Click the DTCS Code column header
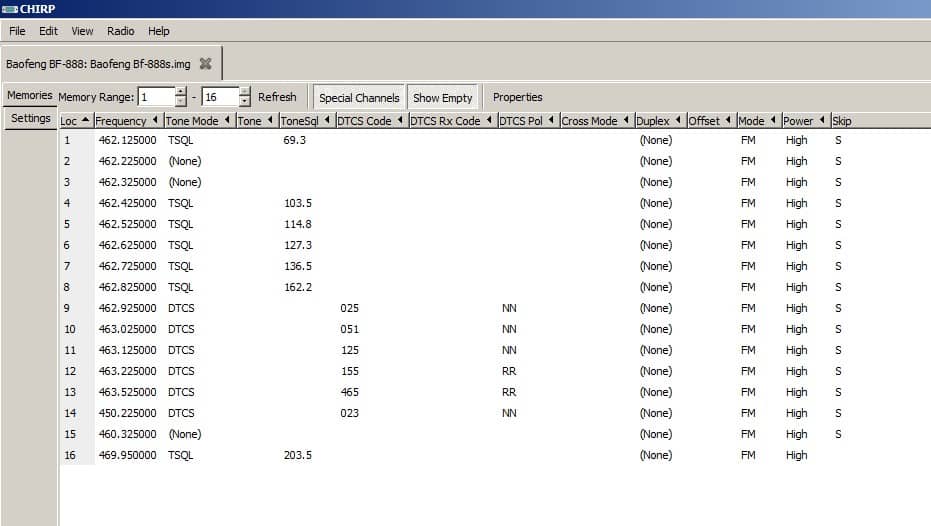 (x=370, y=121)
